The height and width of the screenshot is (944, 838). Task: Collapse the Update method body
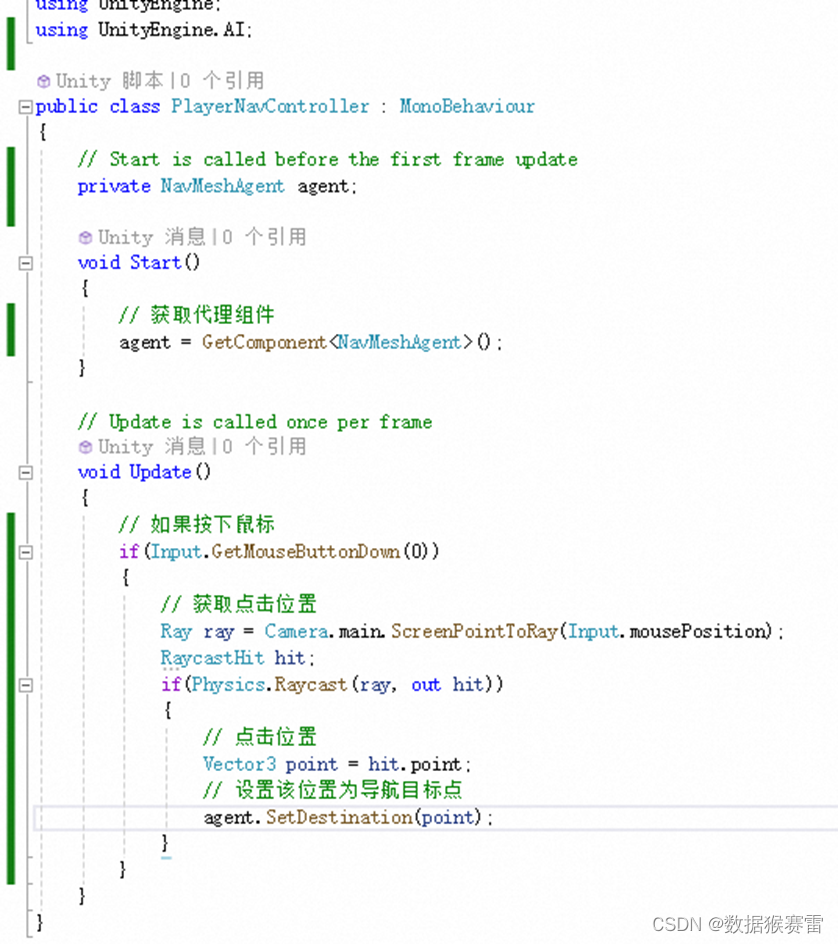(24, 472)
